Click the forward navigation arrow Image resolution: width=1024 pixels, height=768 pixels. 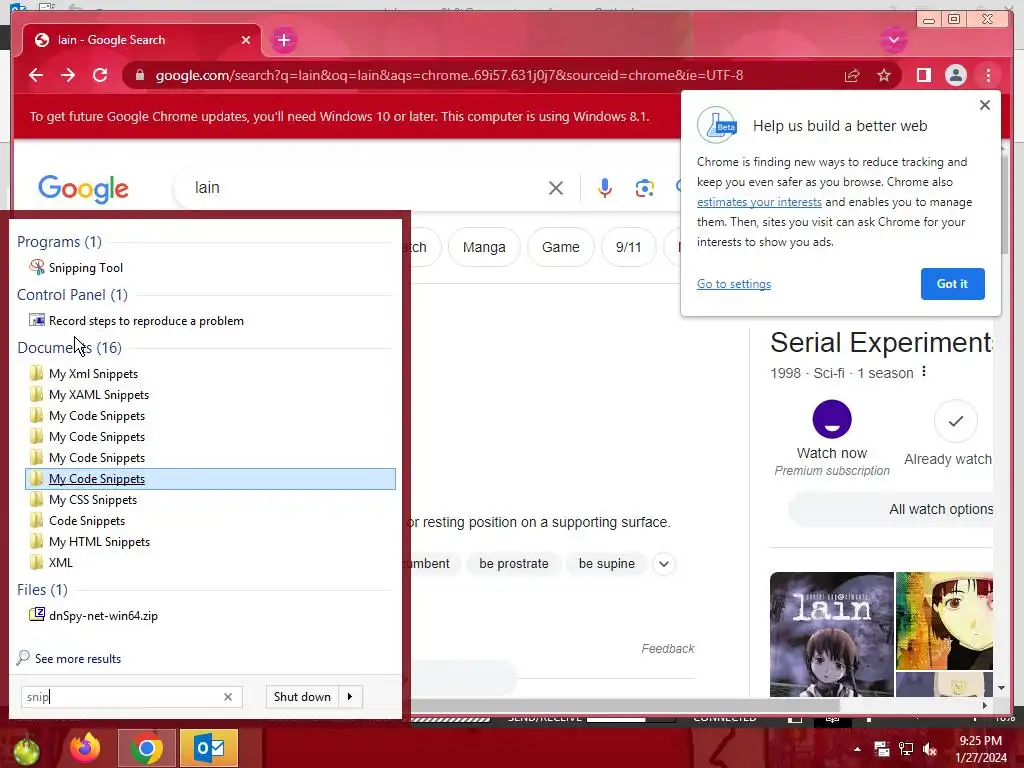(68, 75)
